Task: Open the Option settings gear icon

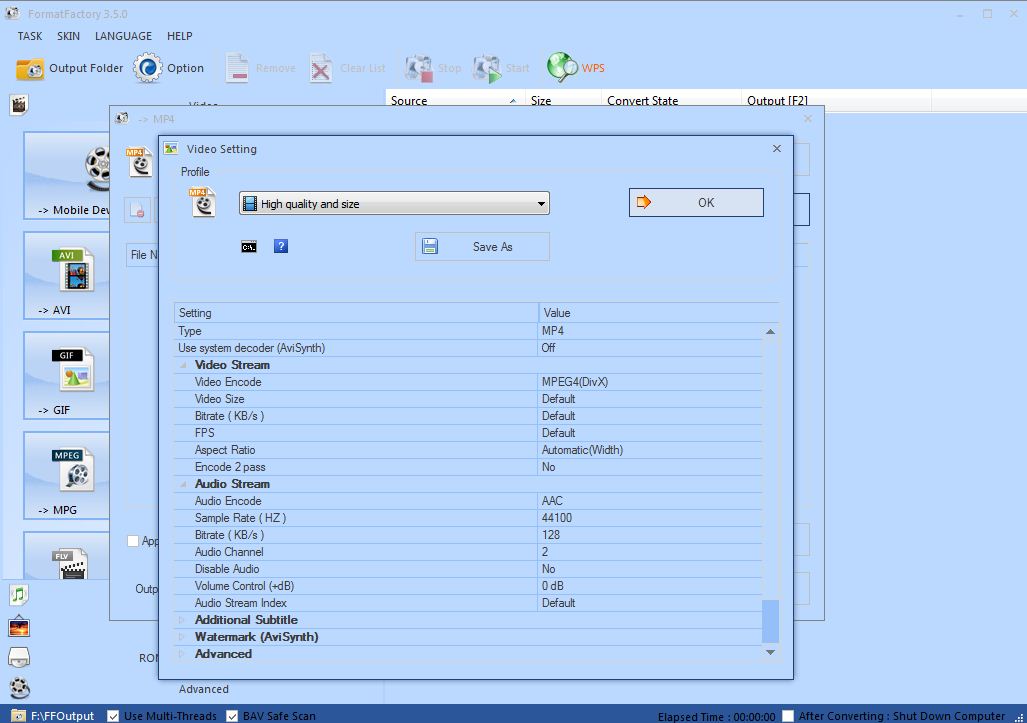Action: tap(147, 67)
